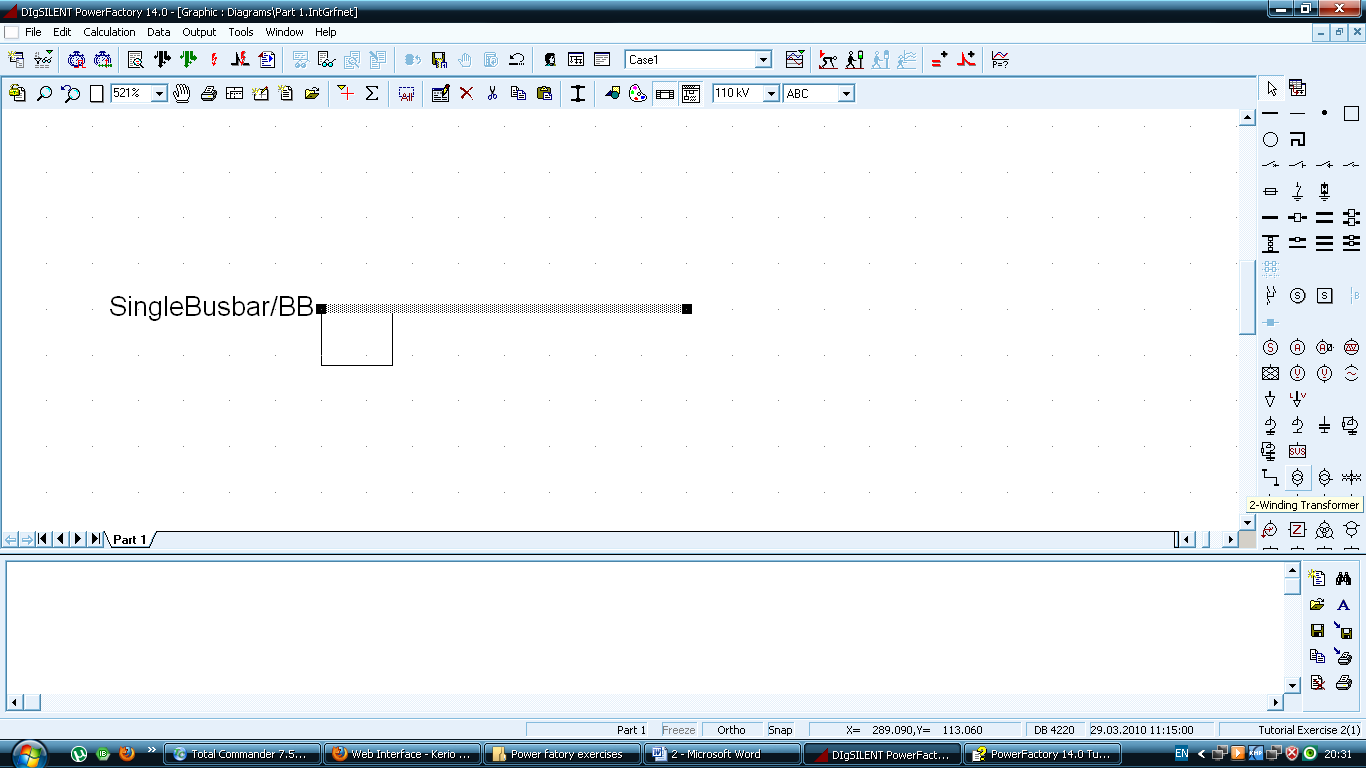Choose the rectangle drawing element in palette
The height and width of the screenshot is (768, 1366).
coord(1351,114)
